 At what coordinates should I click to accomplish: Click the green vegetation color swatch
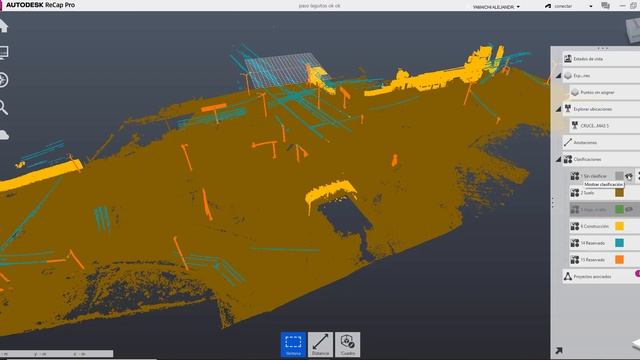pos(619,209)
